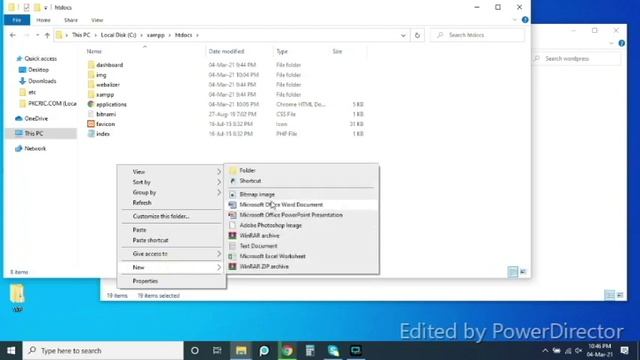Open the View ribbon tab

tap(97, 20)
